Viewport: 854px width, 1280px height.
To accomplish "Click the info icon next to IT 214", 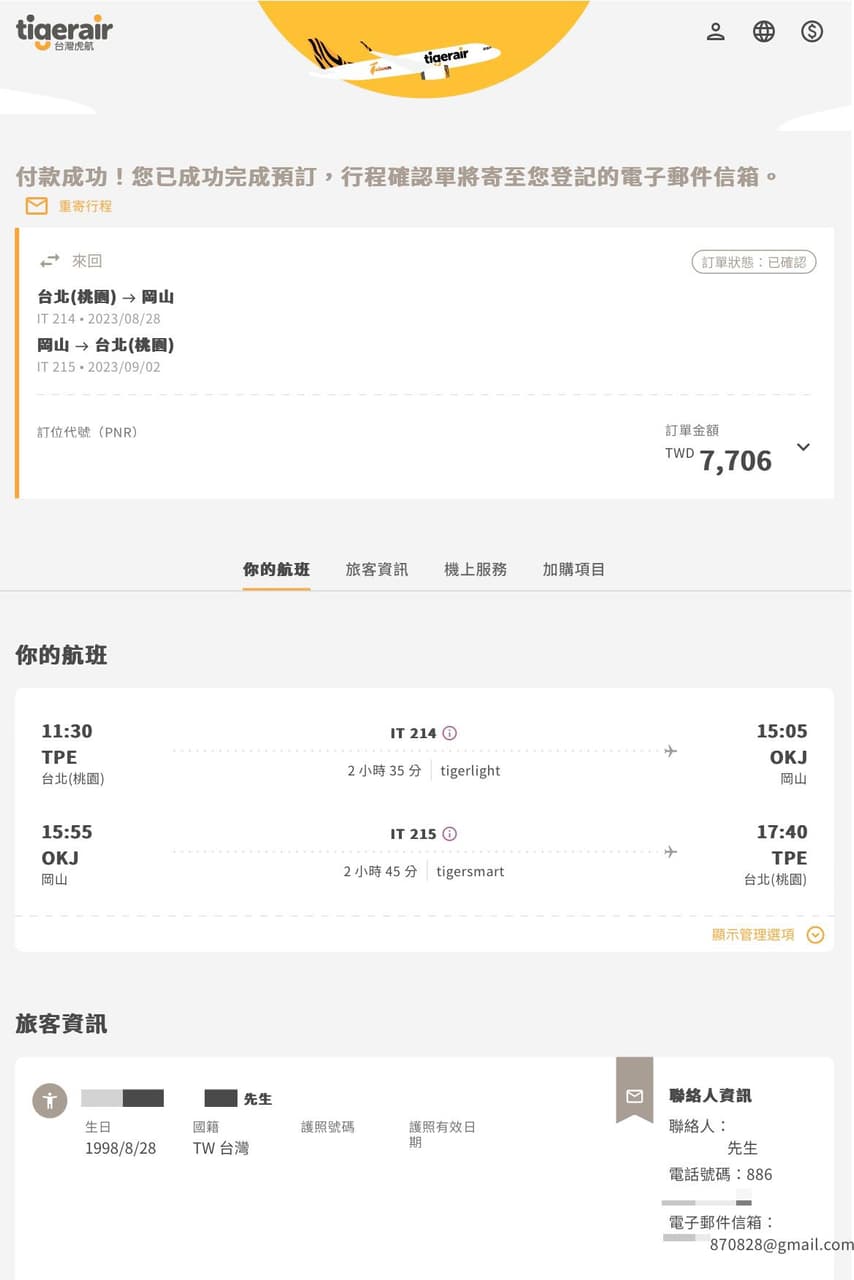I will point(450,733).
